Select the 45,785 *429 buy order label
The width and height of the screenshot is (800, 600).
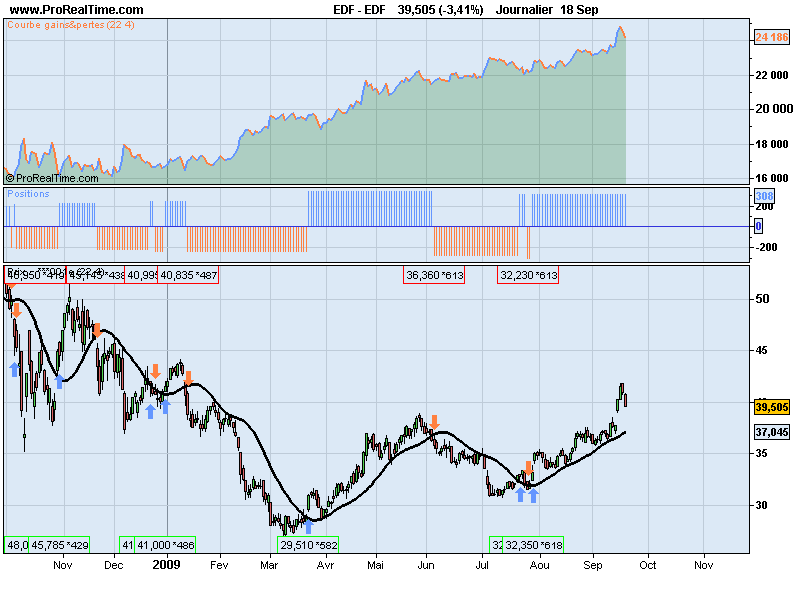[x=59, y=545]
